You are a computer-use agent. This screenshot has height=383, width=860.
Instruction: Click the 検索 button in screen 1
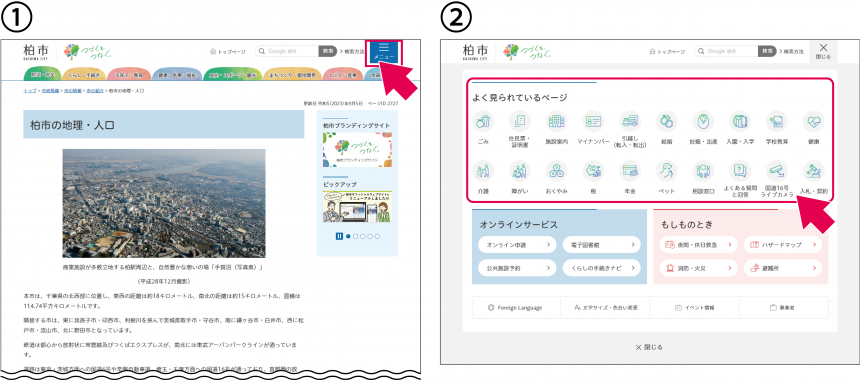point(327,51)
